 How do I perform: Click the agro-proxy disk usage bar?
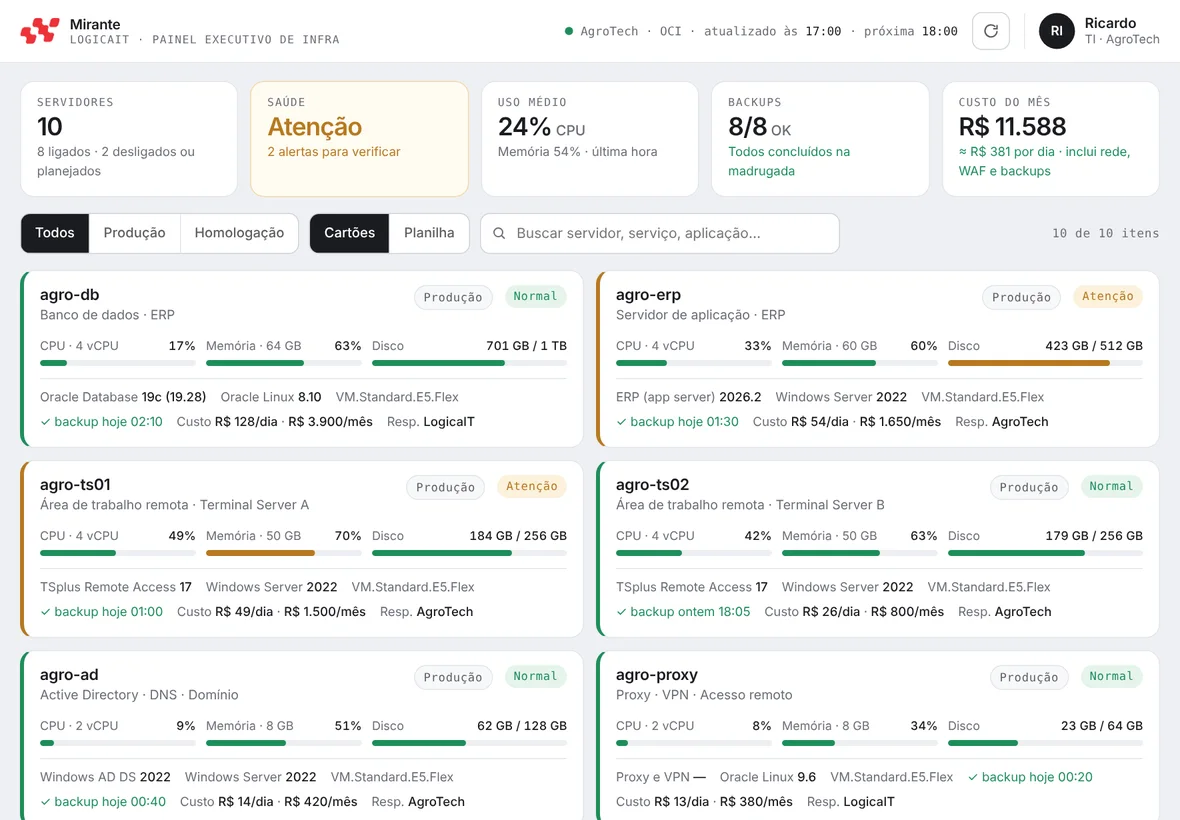[x=1045, y=743]
